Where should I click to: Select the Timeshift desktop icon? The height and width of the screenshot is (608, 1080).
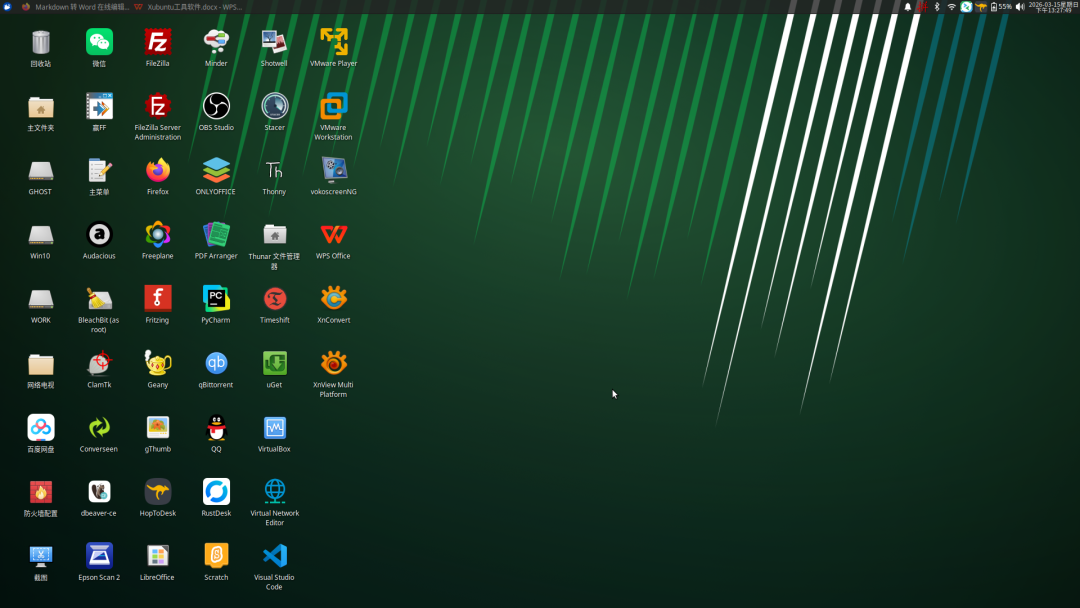tap(274, 305)
